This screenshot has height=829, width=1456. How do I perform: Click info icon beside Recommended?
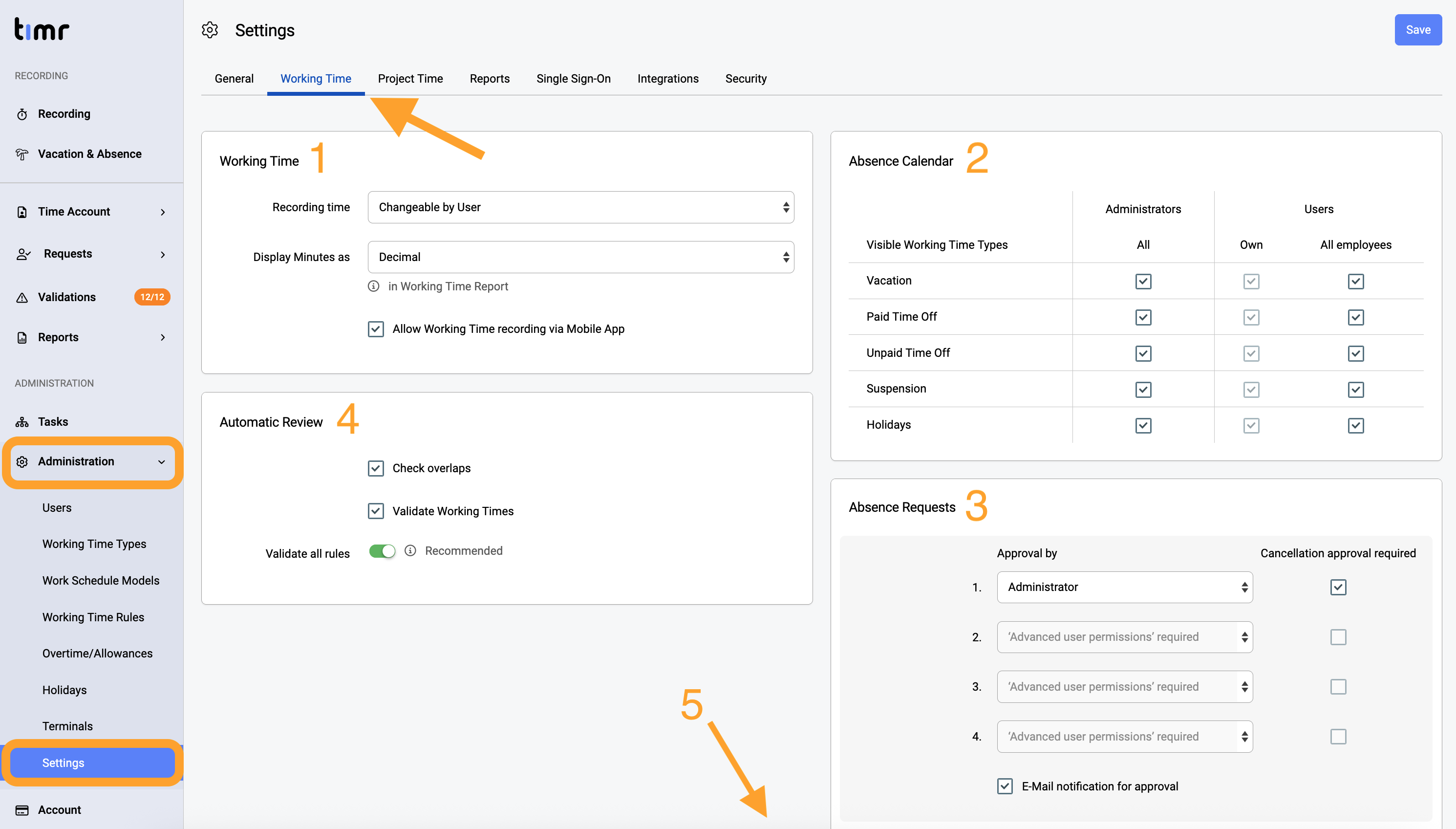coord(410,550)
